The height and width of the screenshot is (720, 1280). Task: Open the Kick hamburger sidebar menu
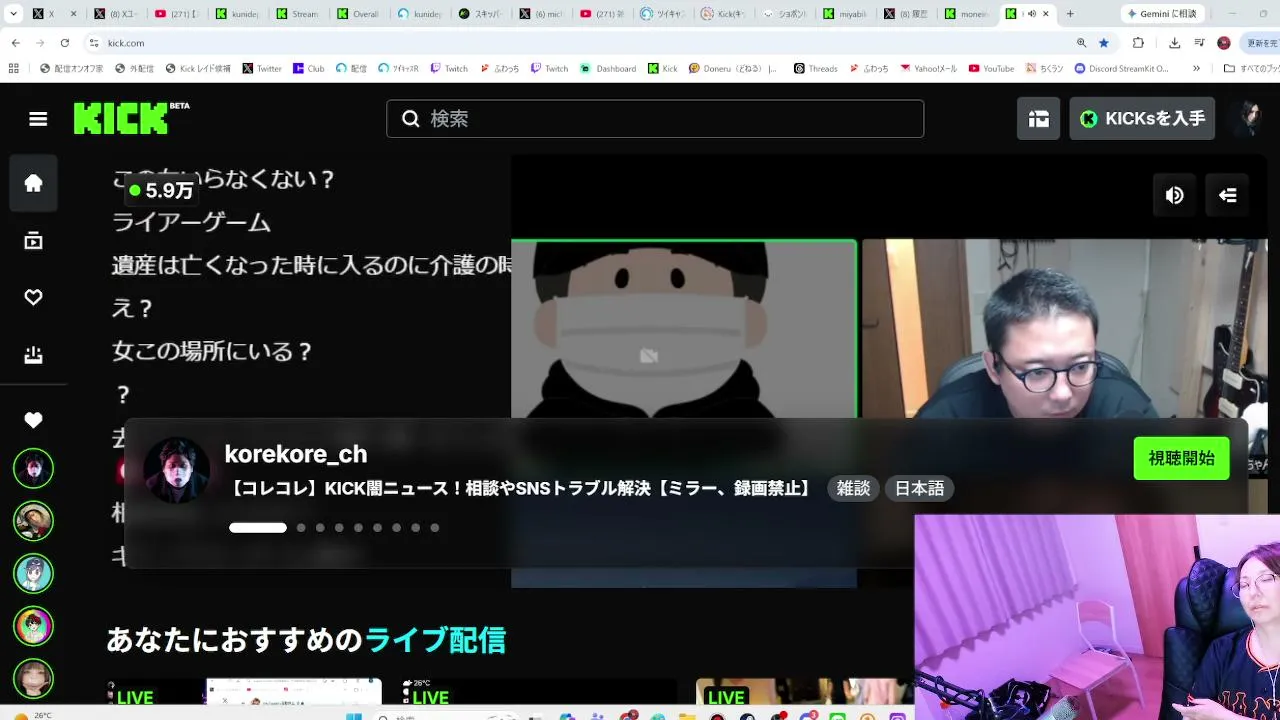point(38,119)
